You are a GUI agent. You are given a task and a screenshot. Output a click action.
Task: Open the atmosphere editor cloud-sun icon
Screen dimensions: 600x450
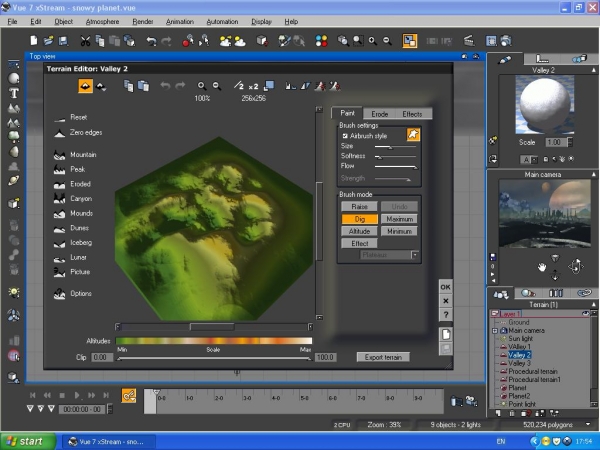(x=240, y=41)
